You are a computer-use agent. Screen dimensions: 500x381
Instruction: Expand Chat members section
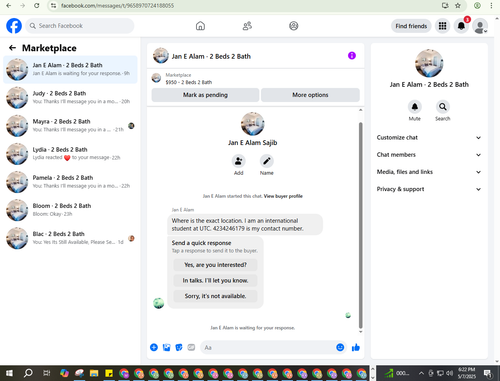pos(429,155)
